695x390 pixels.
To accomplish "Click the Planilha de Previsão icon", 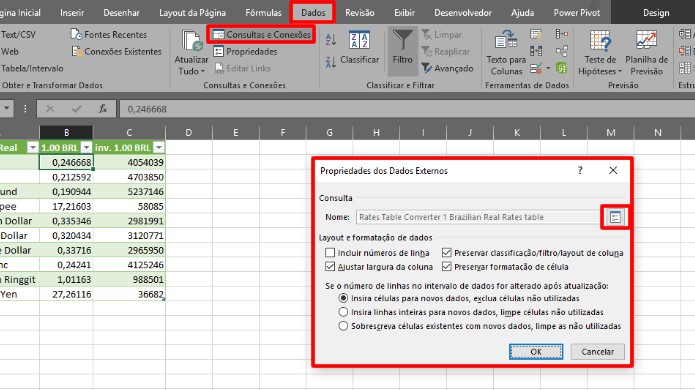I will coord(646,53).
